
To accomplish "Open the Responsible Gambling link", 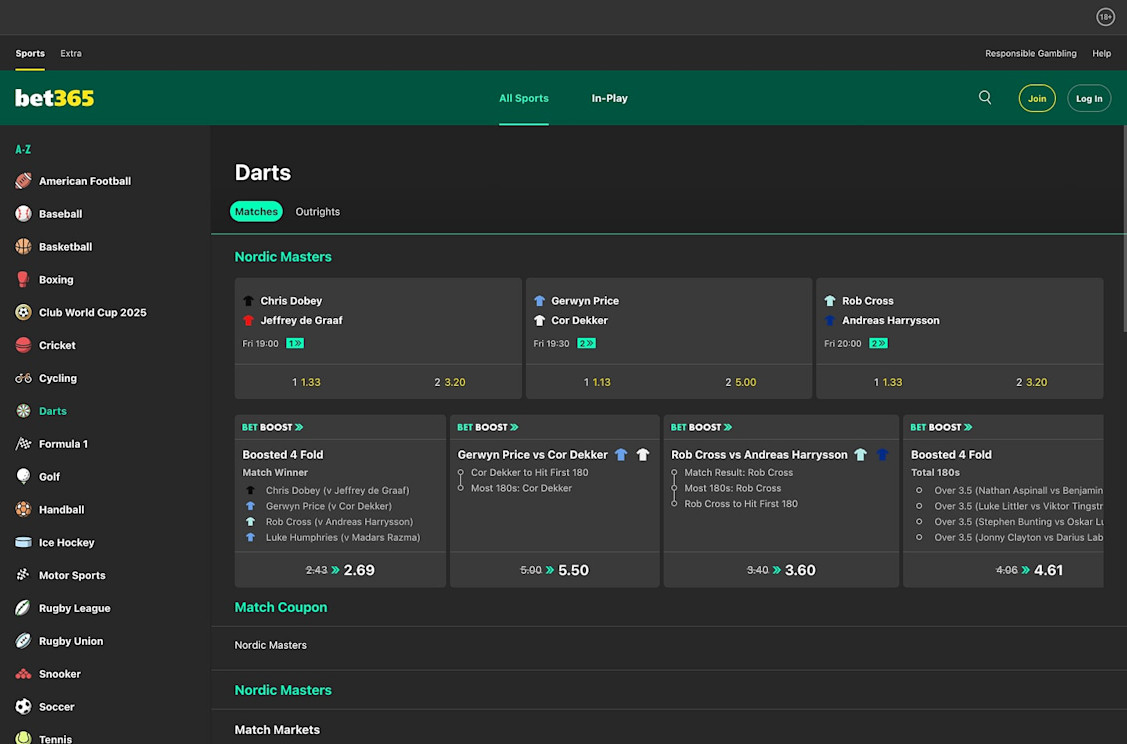I will point(1031,53).
